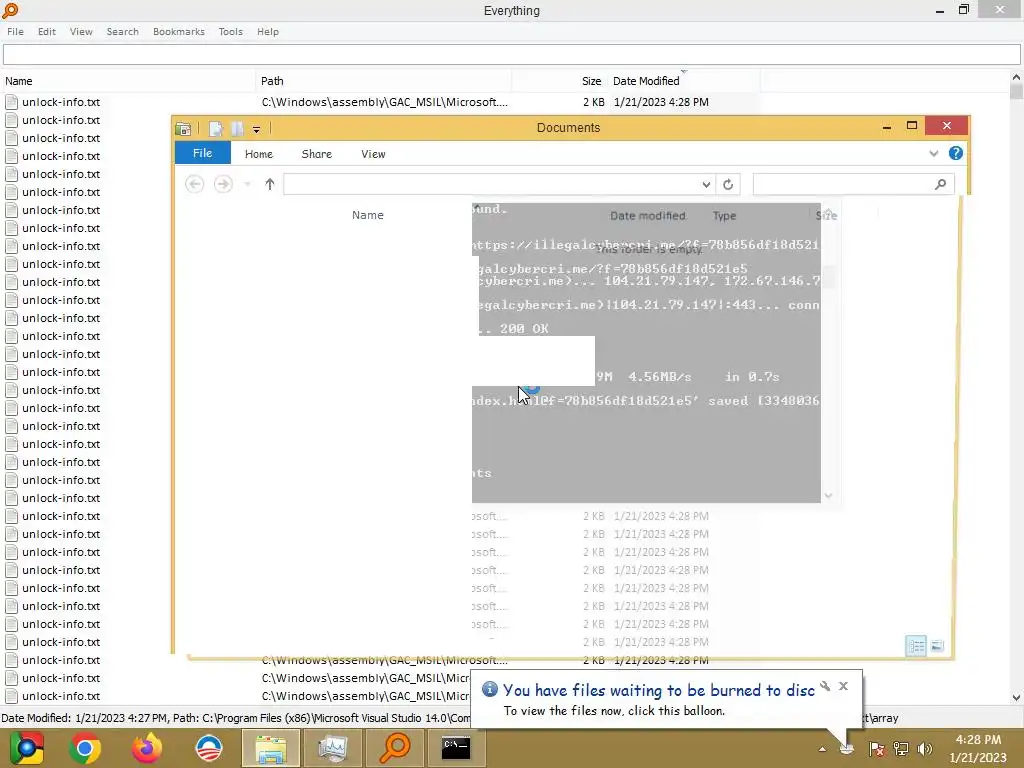The image size is (1024, 768).
Task: Open network status tray icon
Action: (x=901, y=749)
